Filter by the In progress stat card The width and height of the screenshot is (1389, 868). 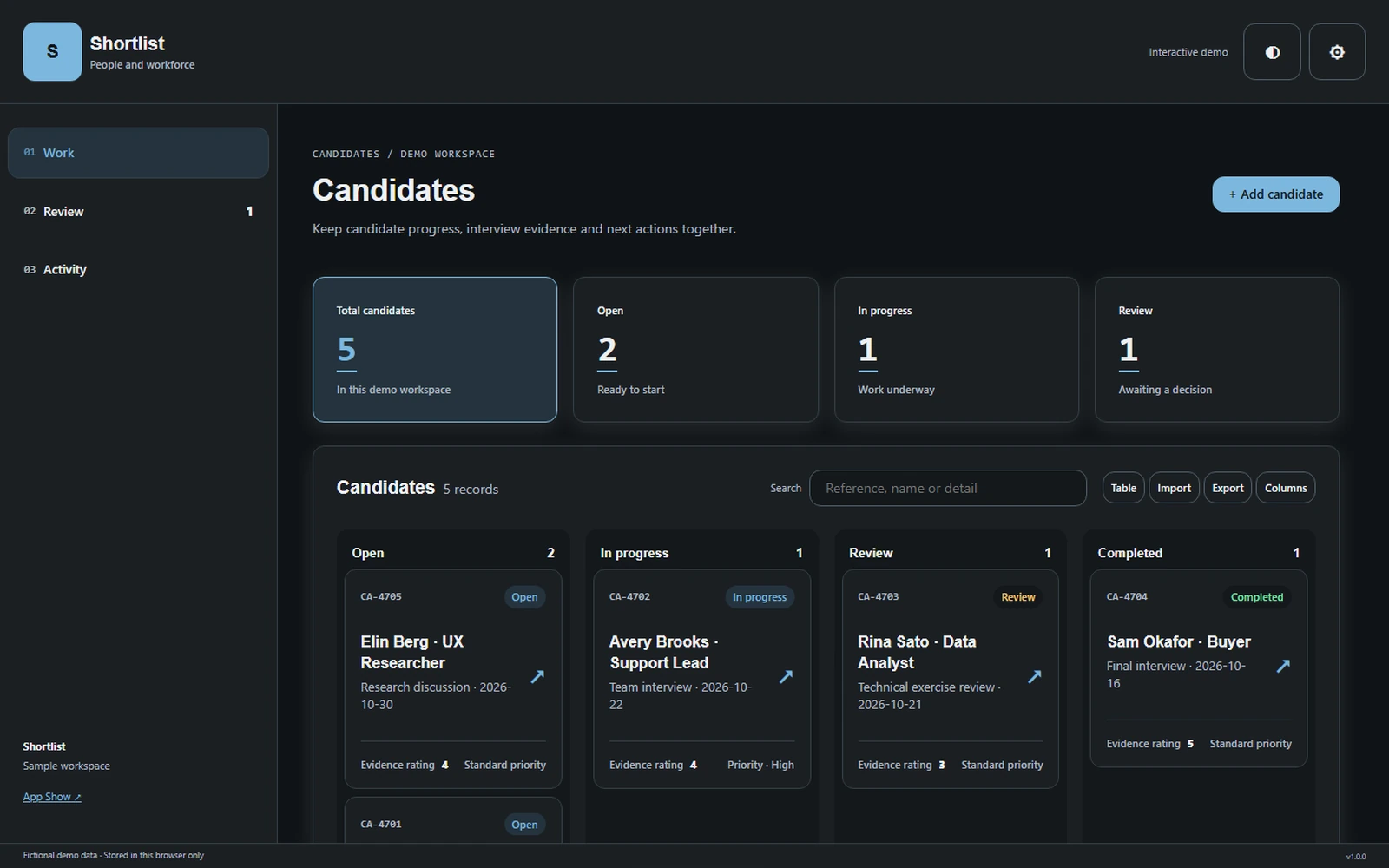(x=957, y=350)
